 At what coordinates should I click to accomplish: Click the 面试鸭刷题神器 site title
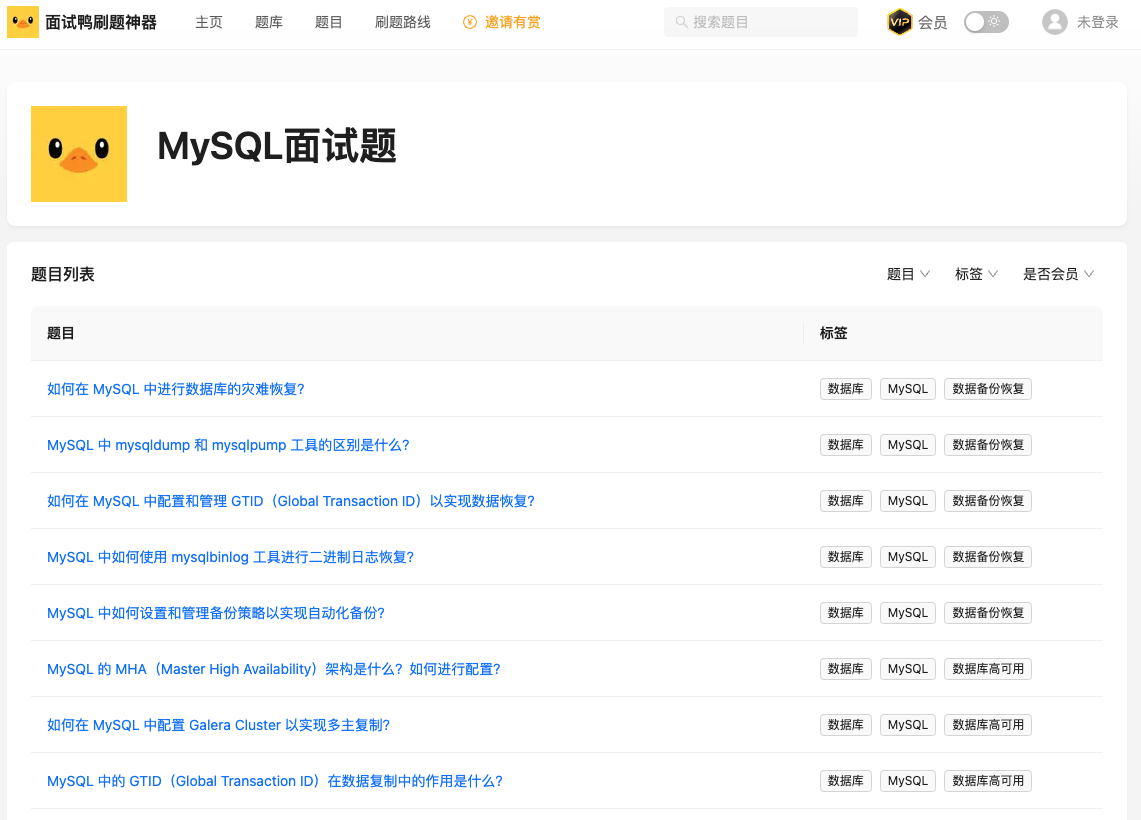coord(101,23)
